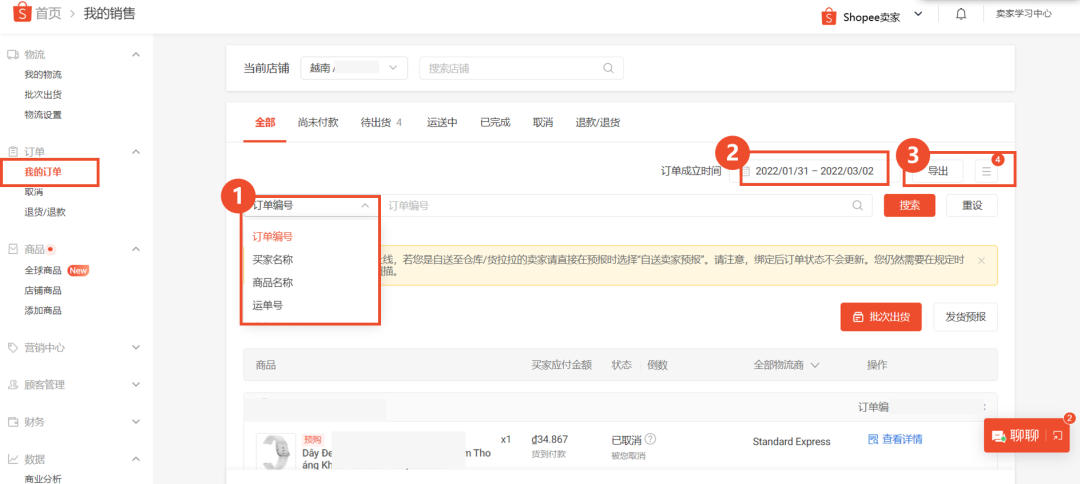Click the search magnifier in the store search box

point(608,69)
